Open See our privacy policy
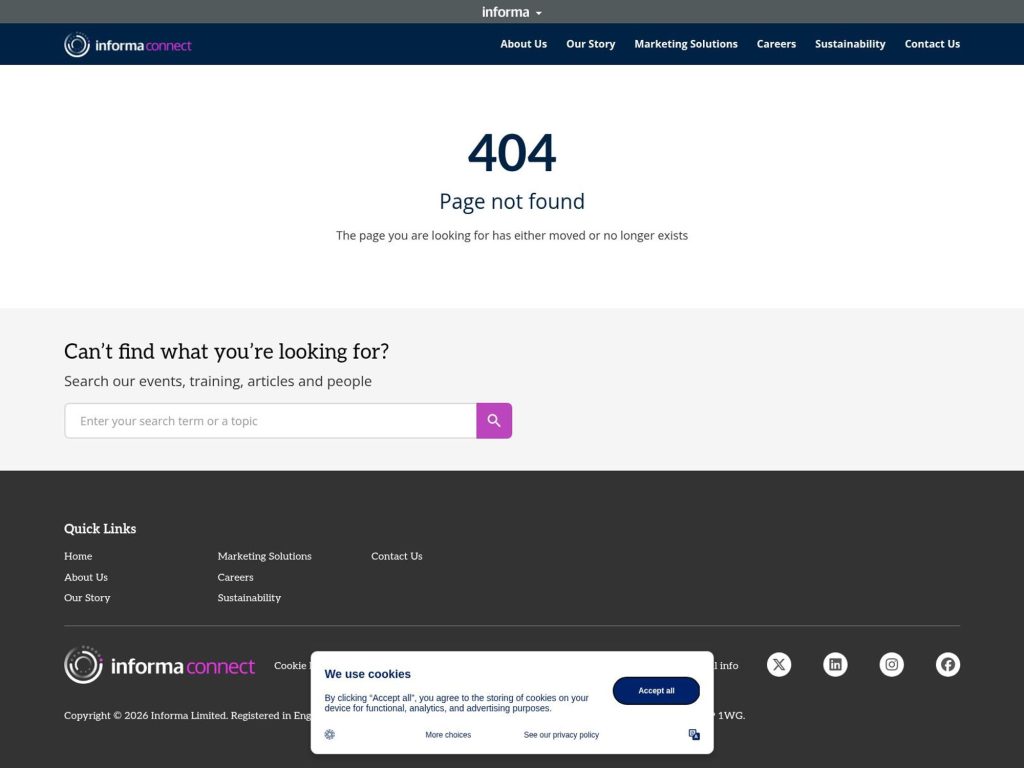The image size is (1024, 768). point(560,734)
